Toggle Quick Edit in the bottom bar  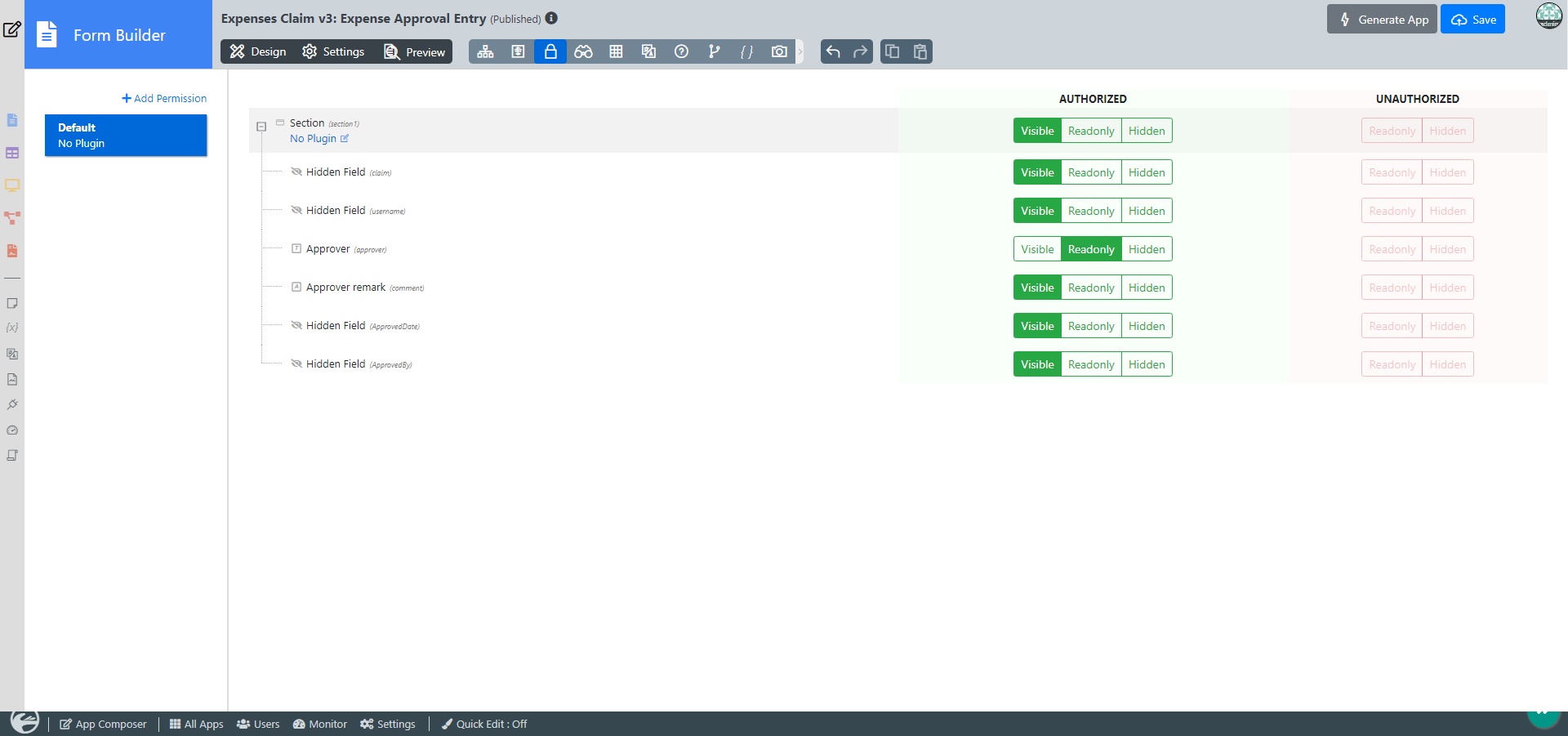tap(484, 724)
